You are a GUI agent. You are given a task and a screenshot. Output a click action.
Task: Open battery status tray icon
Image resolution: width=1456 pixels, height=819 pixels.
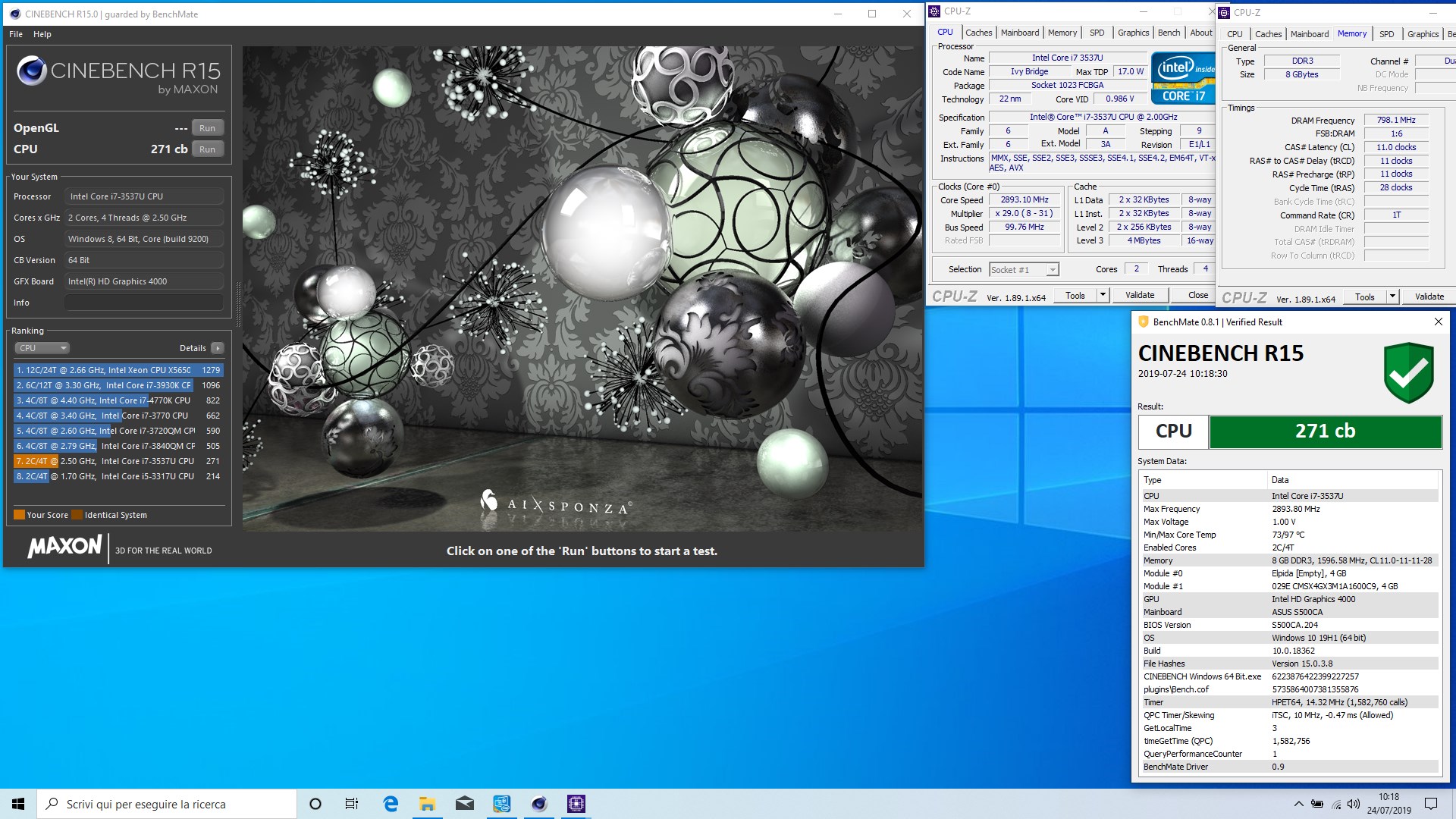click(x=1317, y=804)
